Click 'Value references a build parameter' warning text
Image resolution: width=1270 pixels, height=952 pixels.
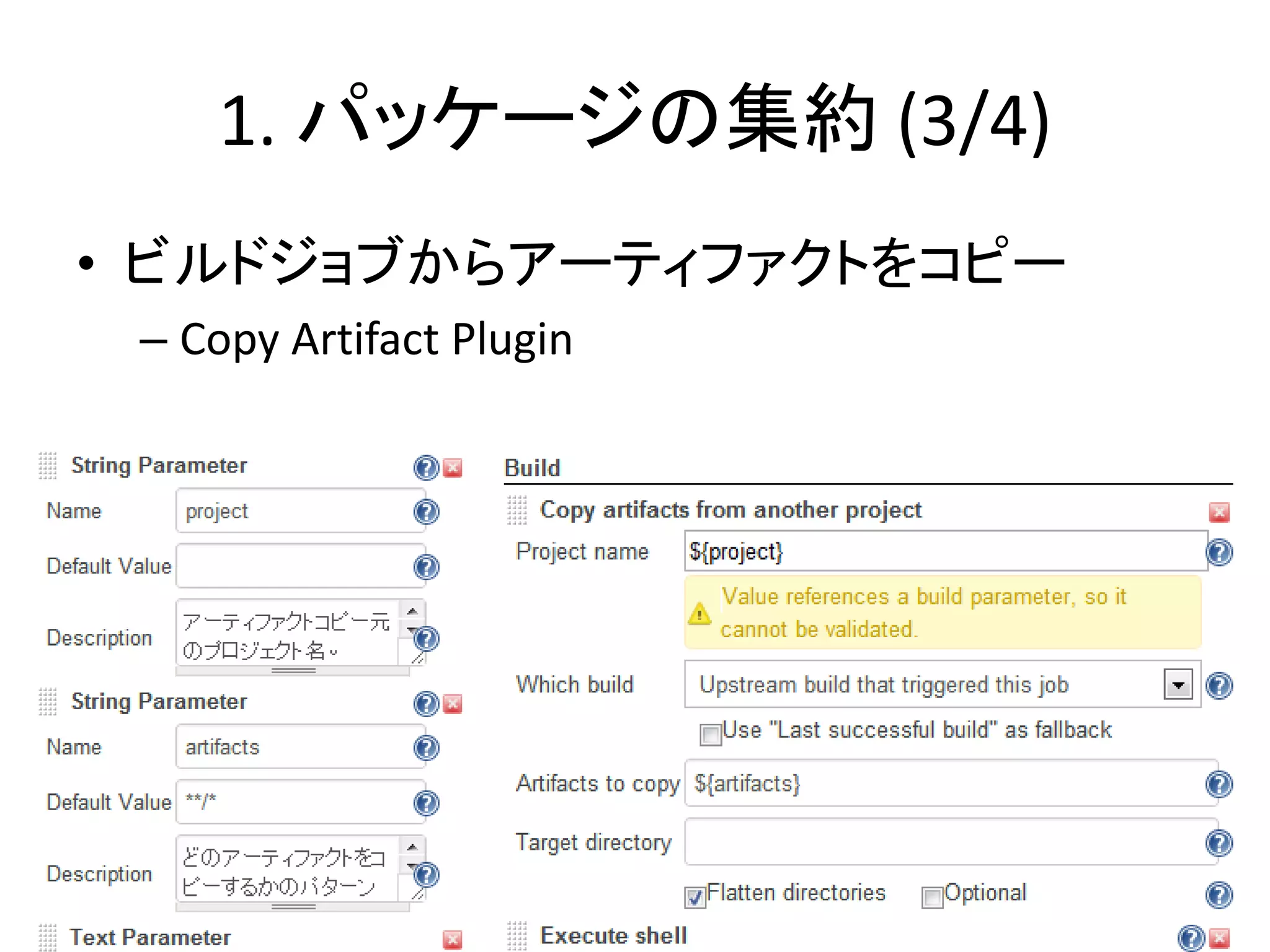click(924, 612)
